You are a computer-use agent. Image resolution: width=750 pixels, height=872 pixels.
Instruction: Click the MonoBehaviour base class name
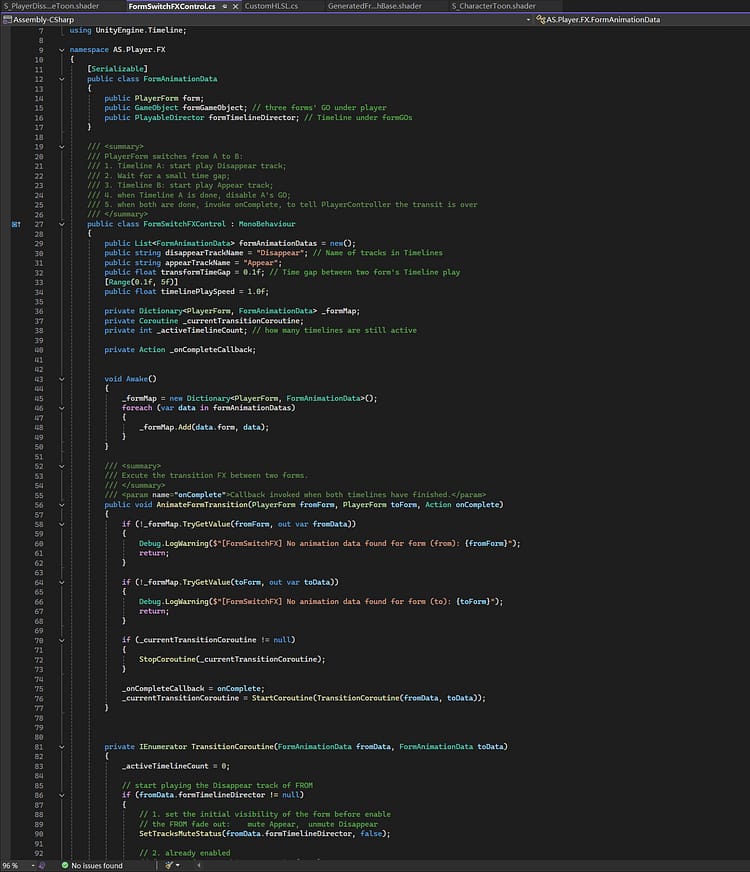(267, 224)
